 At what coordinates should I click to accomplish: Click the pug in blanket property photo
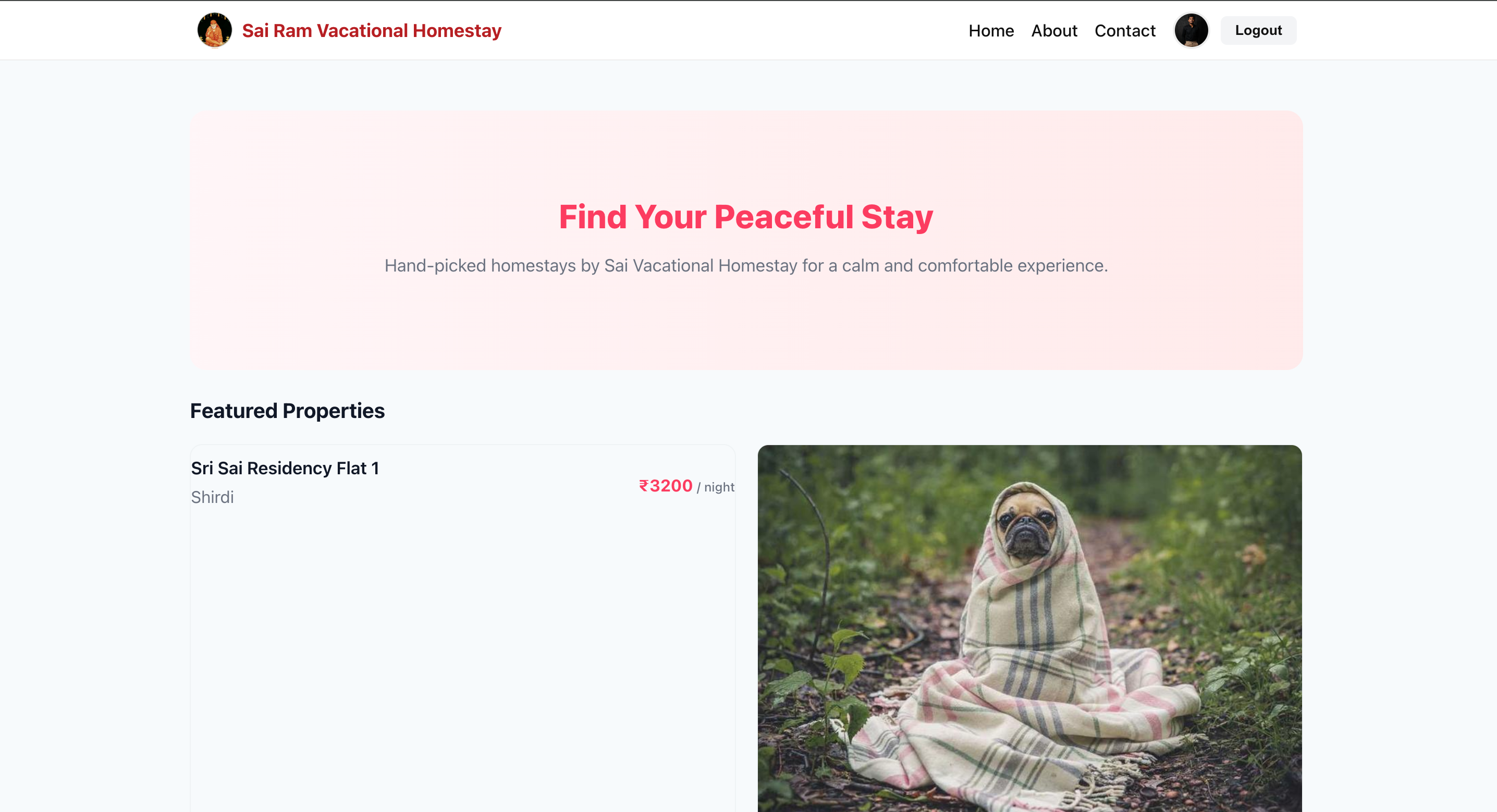coord(1029,629)
